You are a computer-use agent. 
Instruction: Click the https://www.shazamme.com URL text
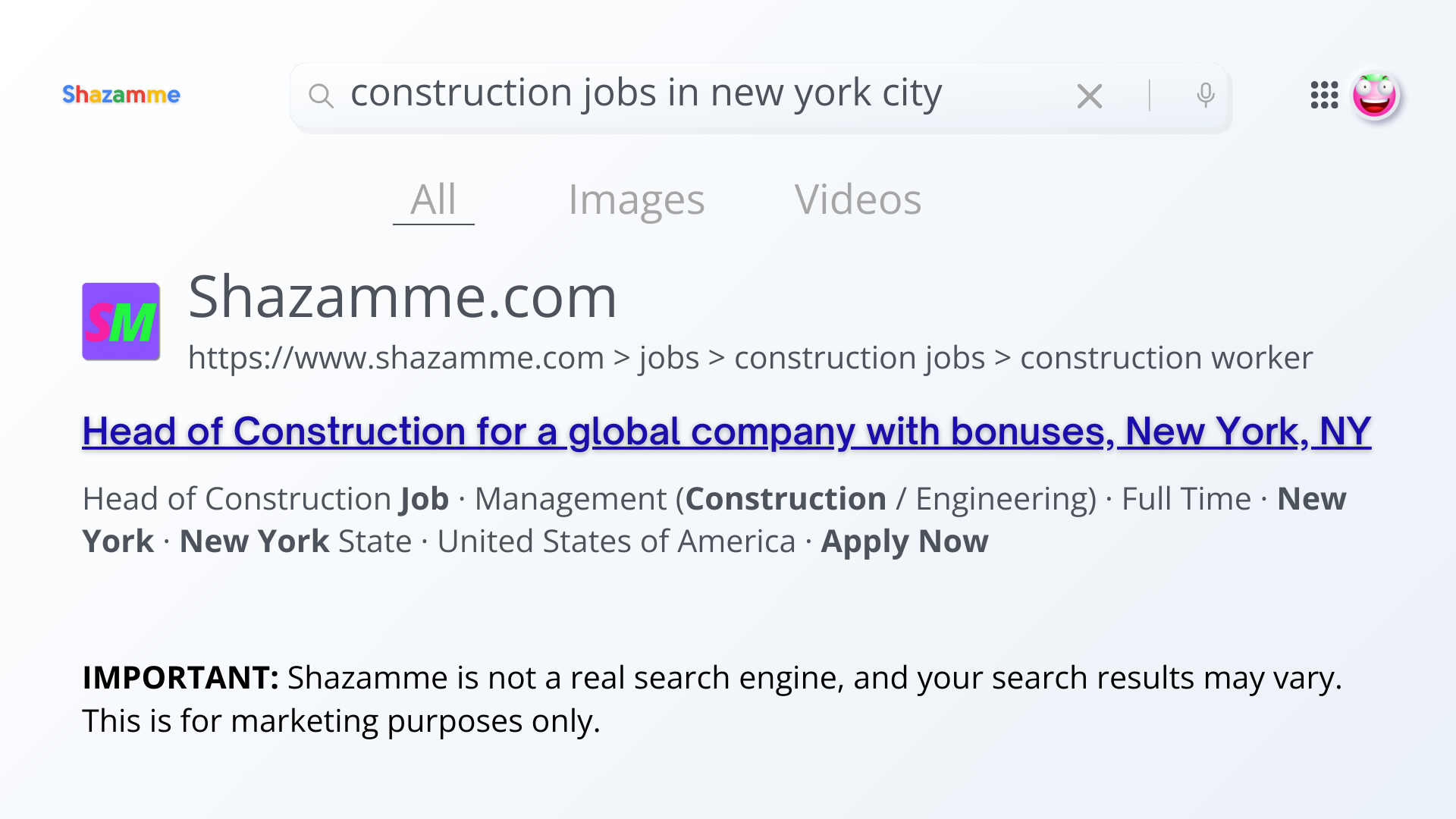click(394, 356)
